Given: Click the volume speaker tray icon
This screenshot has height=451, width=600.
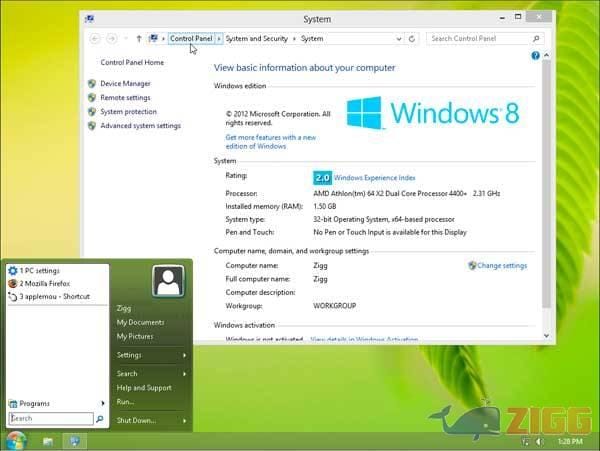Looking at the screenshot, I should [x=540, y=442].
